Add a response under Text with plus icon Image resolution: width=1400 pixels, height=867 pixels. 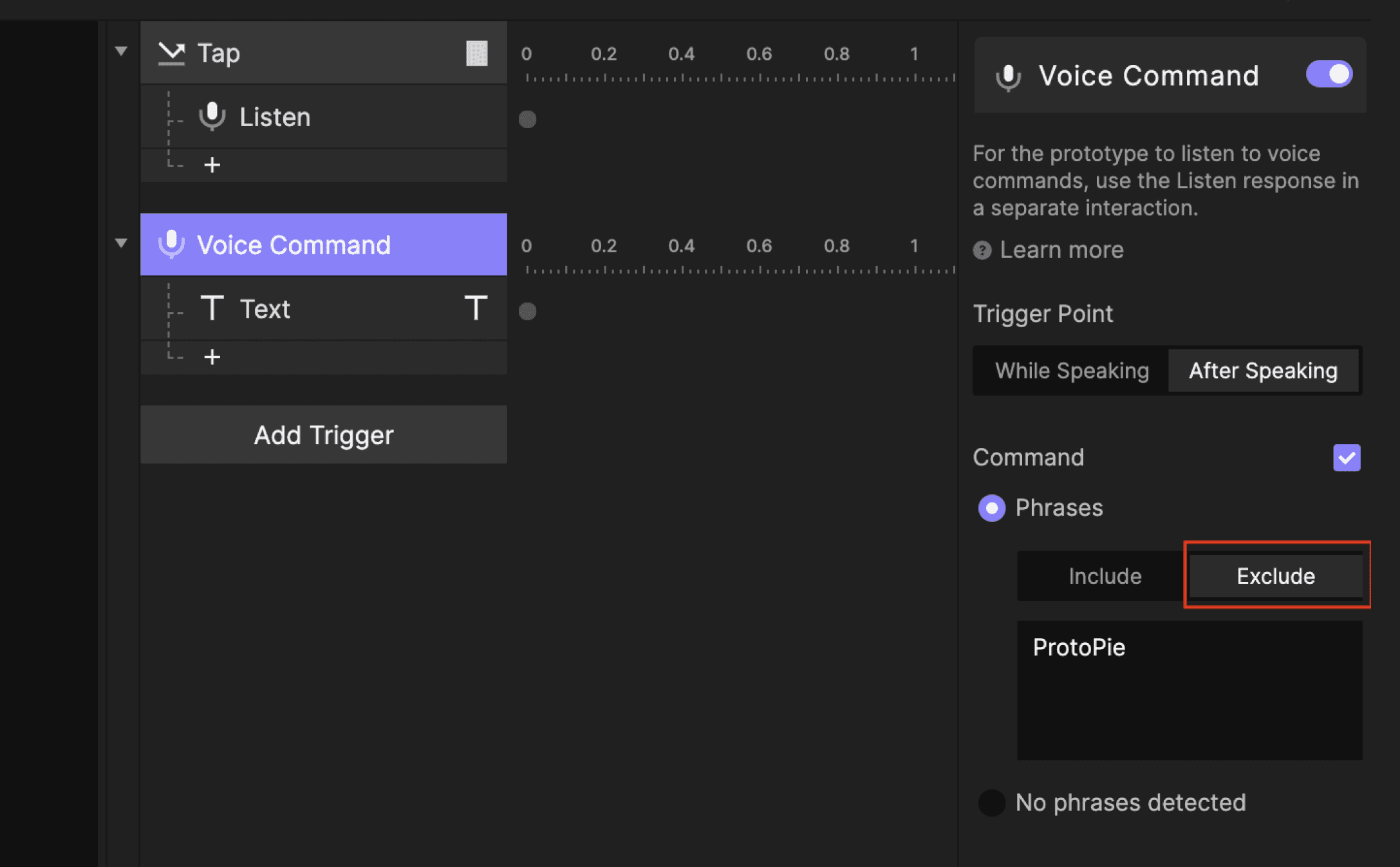click(212, 357)
